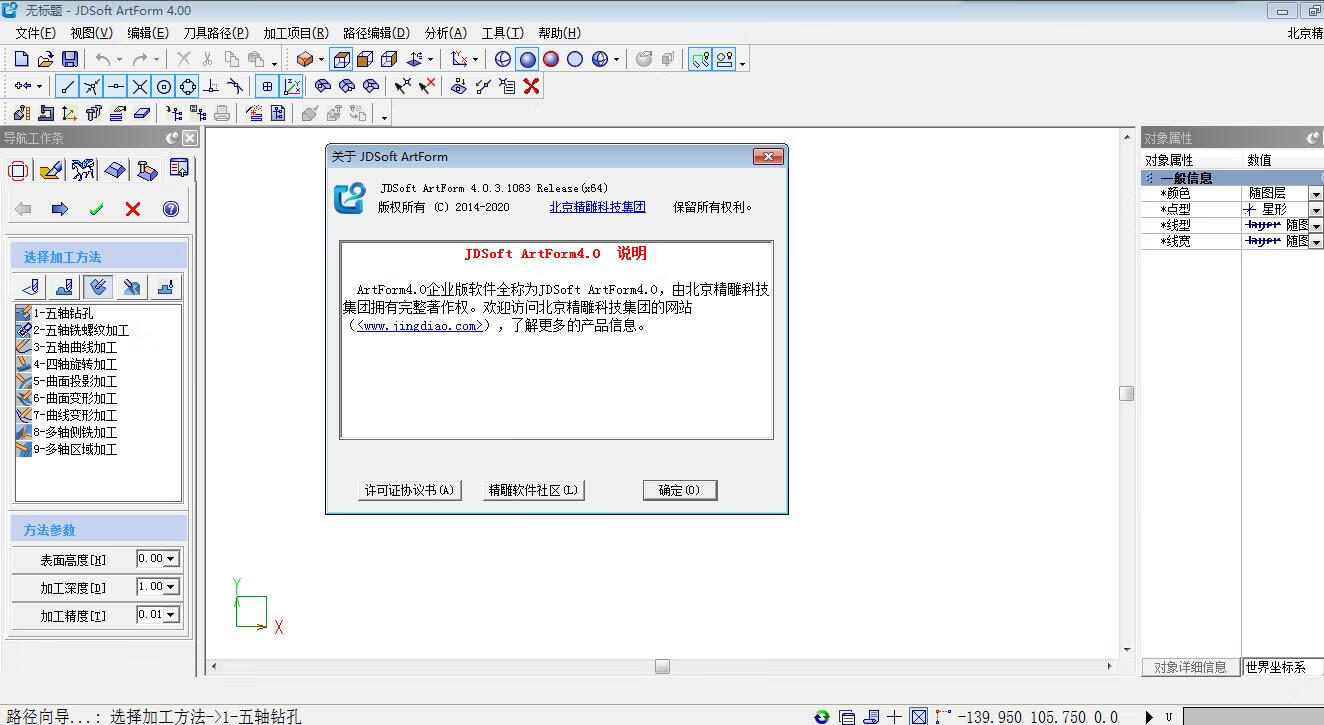Viewport: 1324px width, 725px height.
Task: Open the 颜色 property dropdown arrow
Action: [x=1316, y=194]
